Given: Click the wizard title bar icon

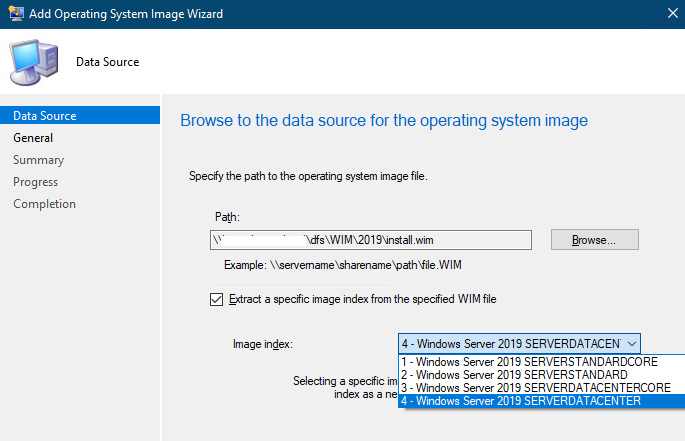Looking at the screenshot, I should [x=16, y=14].
